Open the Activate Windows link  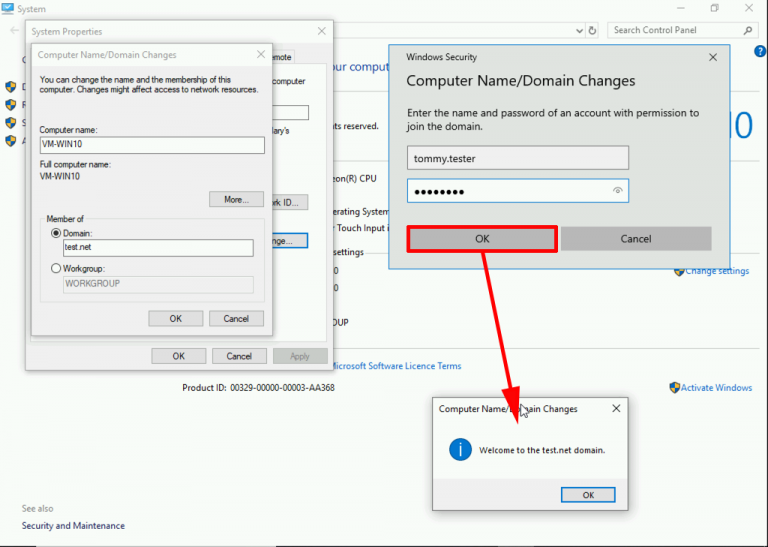pyautogui.click(x=714, y=388)
